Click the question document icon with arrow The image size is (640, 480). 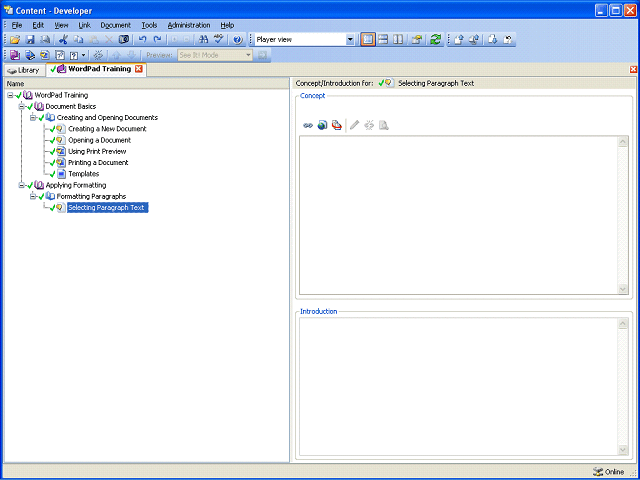tap(74, 55)
